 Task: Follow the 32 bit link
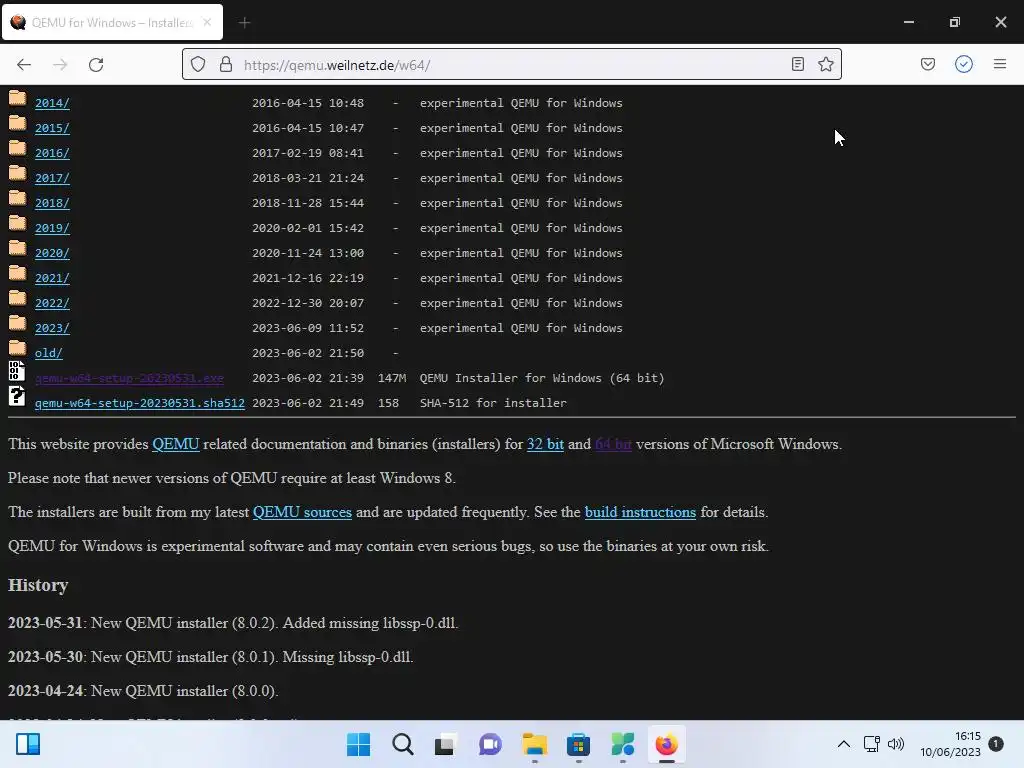(545, 444)
